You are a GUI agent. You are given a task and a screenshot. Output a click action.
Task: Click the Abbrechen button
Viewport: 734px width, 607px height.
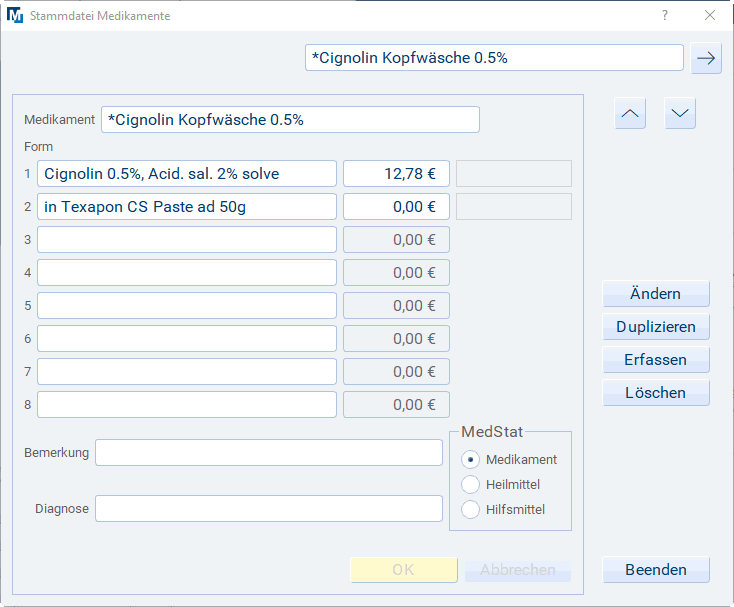point(518,570)
